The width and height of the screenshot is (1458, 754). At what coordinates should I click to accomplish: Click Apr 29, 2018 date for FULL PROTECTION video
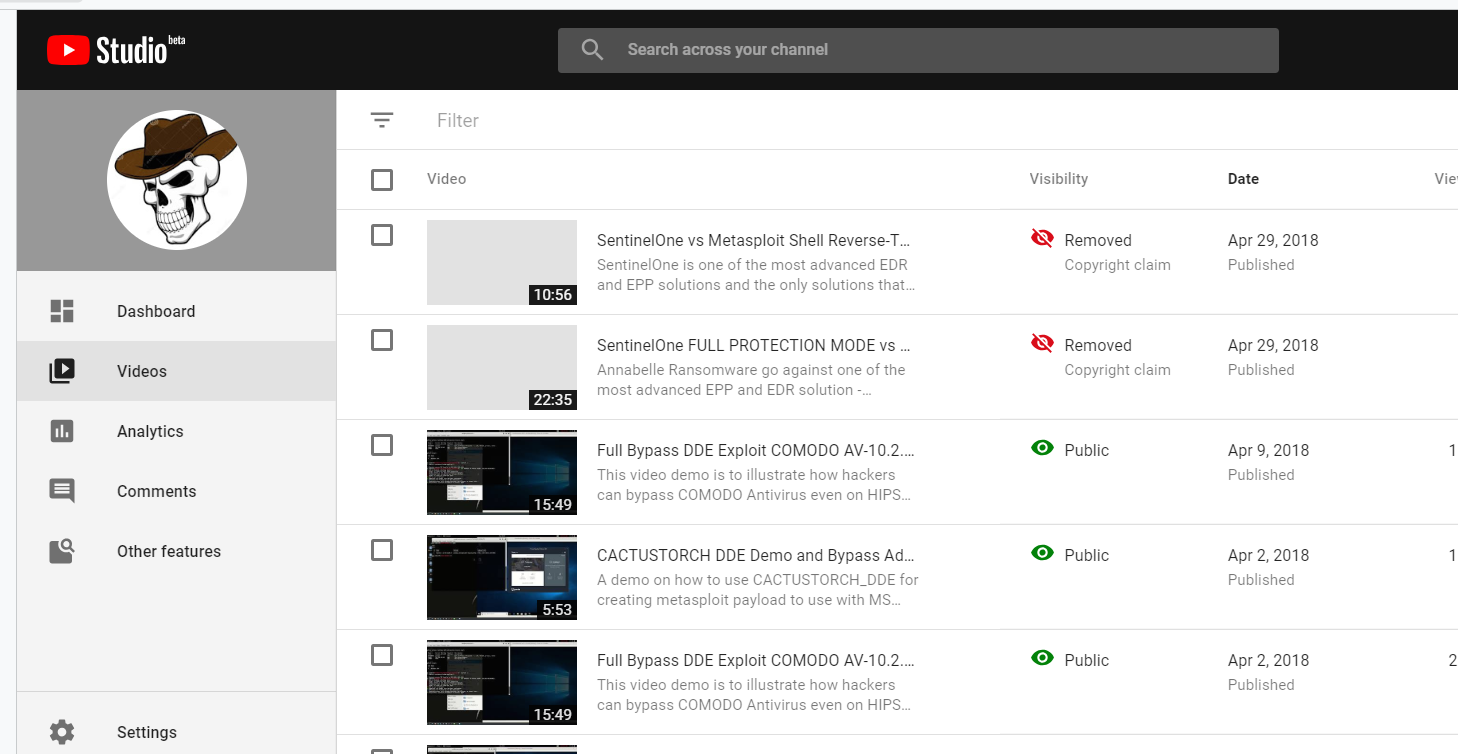[1273, 345]
